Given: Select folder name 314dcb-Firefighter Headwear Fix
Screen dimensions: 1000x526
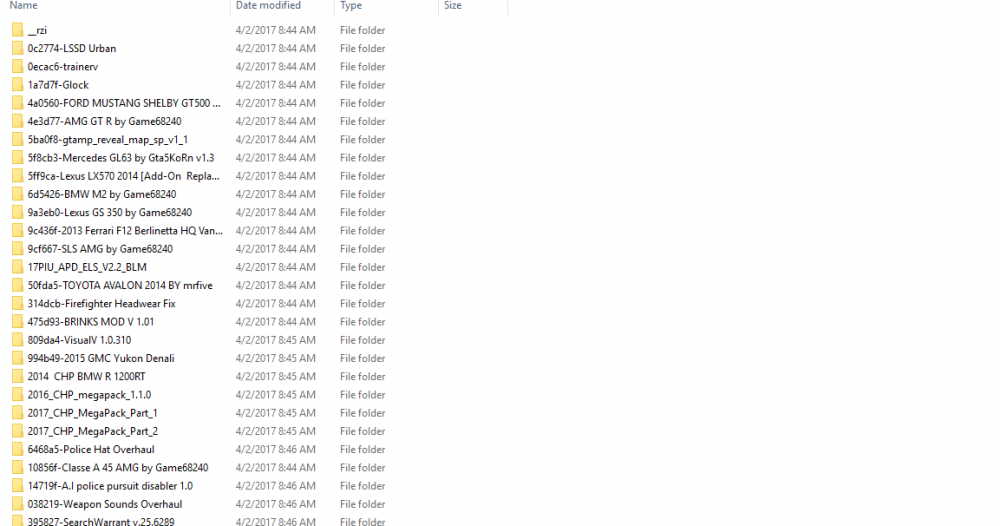Looking at the screenshot, I should 101,303.
